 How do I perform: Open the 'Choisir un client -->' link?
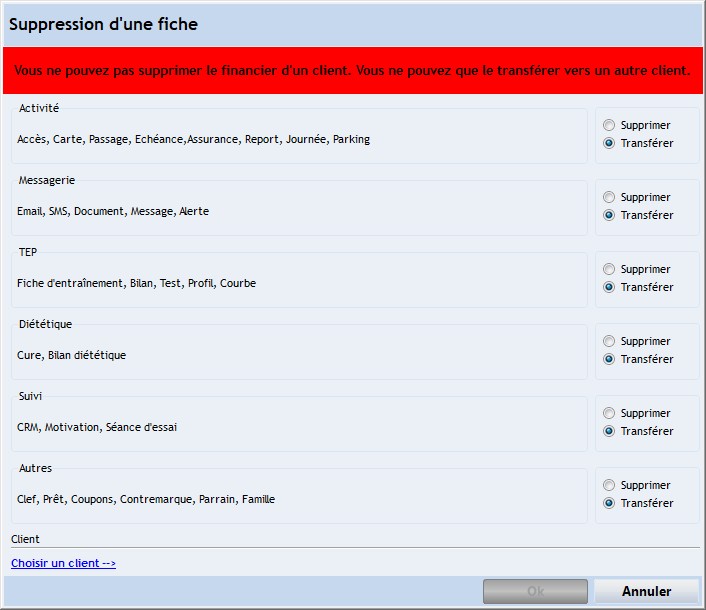point(63,563)
